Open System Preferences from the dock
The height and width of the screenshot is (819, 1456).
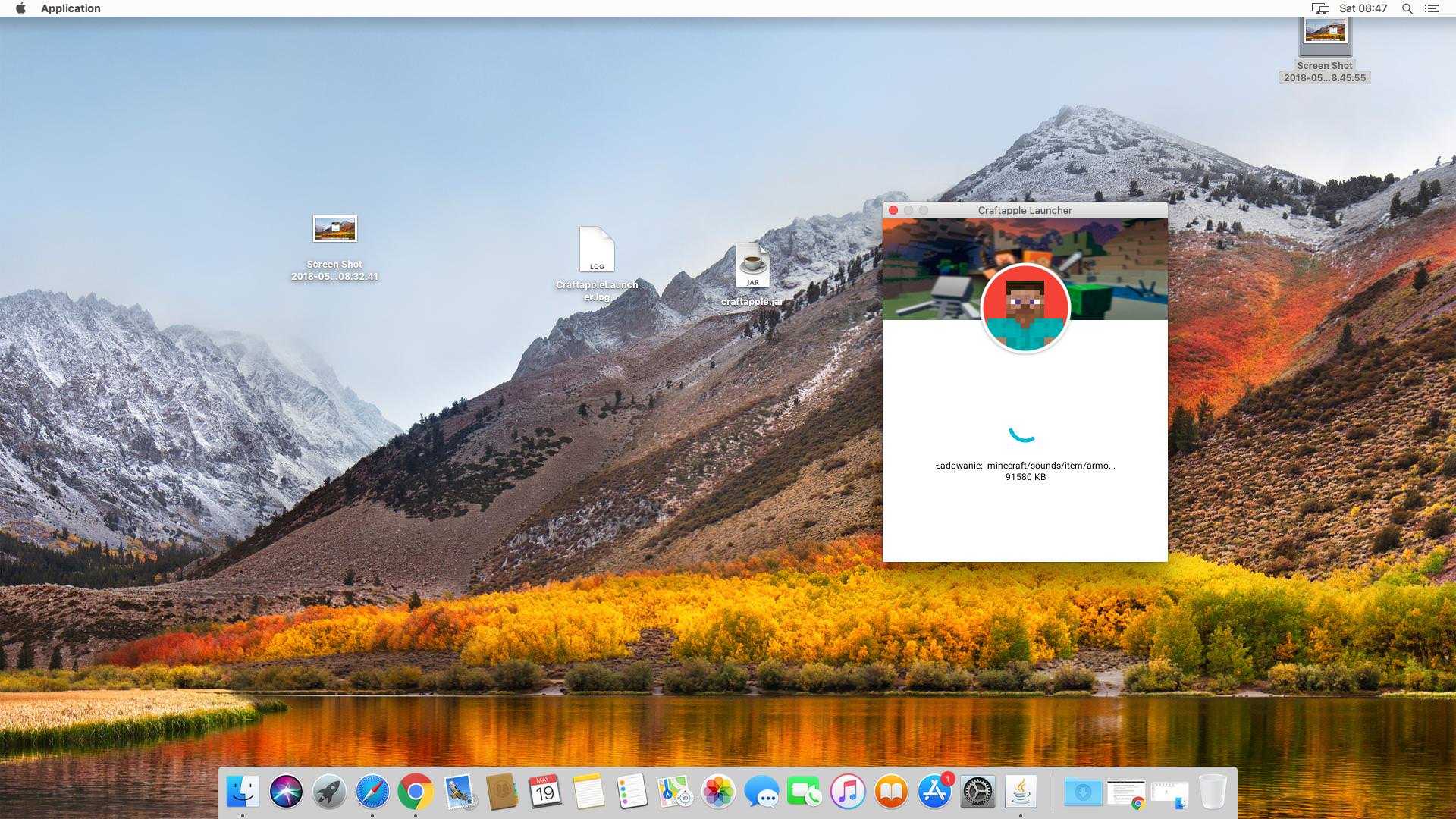pyautogui.click(x=977, y=792)
